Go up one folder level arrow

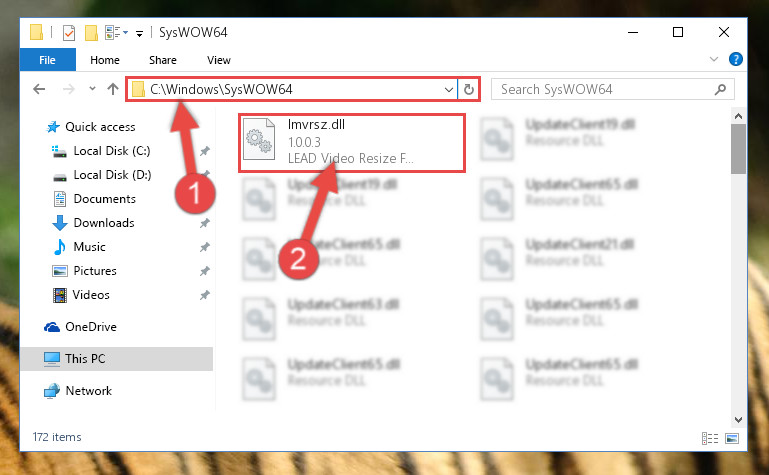pos(113,89)
